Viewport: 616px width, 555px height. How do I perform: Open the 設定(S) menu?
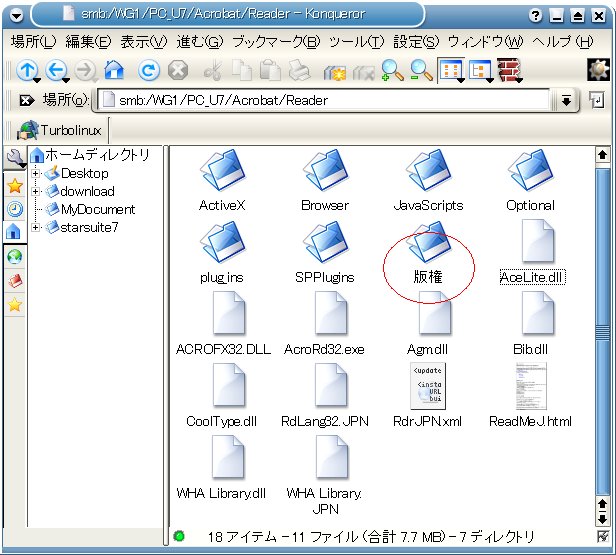pos(416,42)
